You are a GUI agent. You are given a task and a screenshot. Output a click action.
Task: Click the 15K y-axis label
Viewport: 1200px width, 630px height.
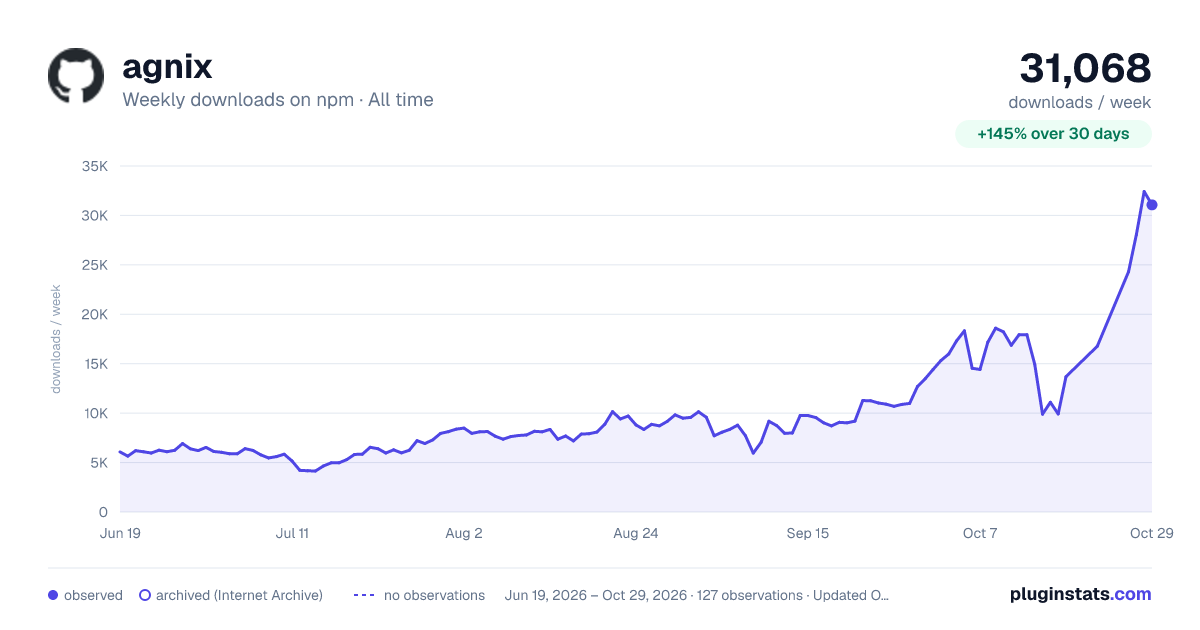94,364
